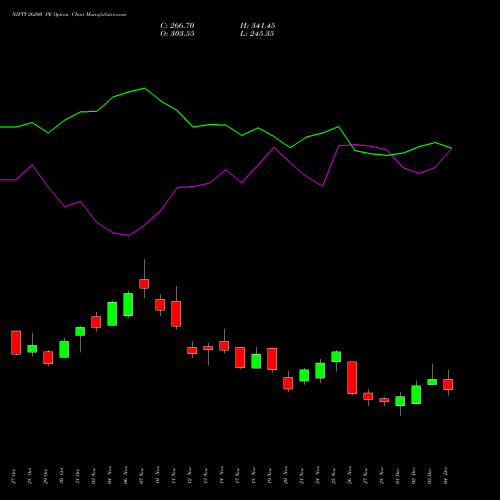The height and width of the screenshot is (500, 500).
Task: Click the green 02 Dec candle
Action: [416, 395]
